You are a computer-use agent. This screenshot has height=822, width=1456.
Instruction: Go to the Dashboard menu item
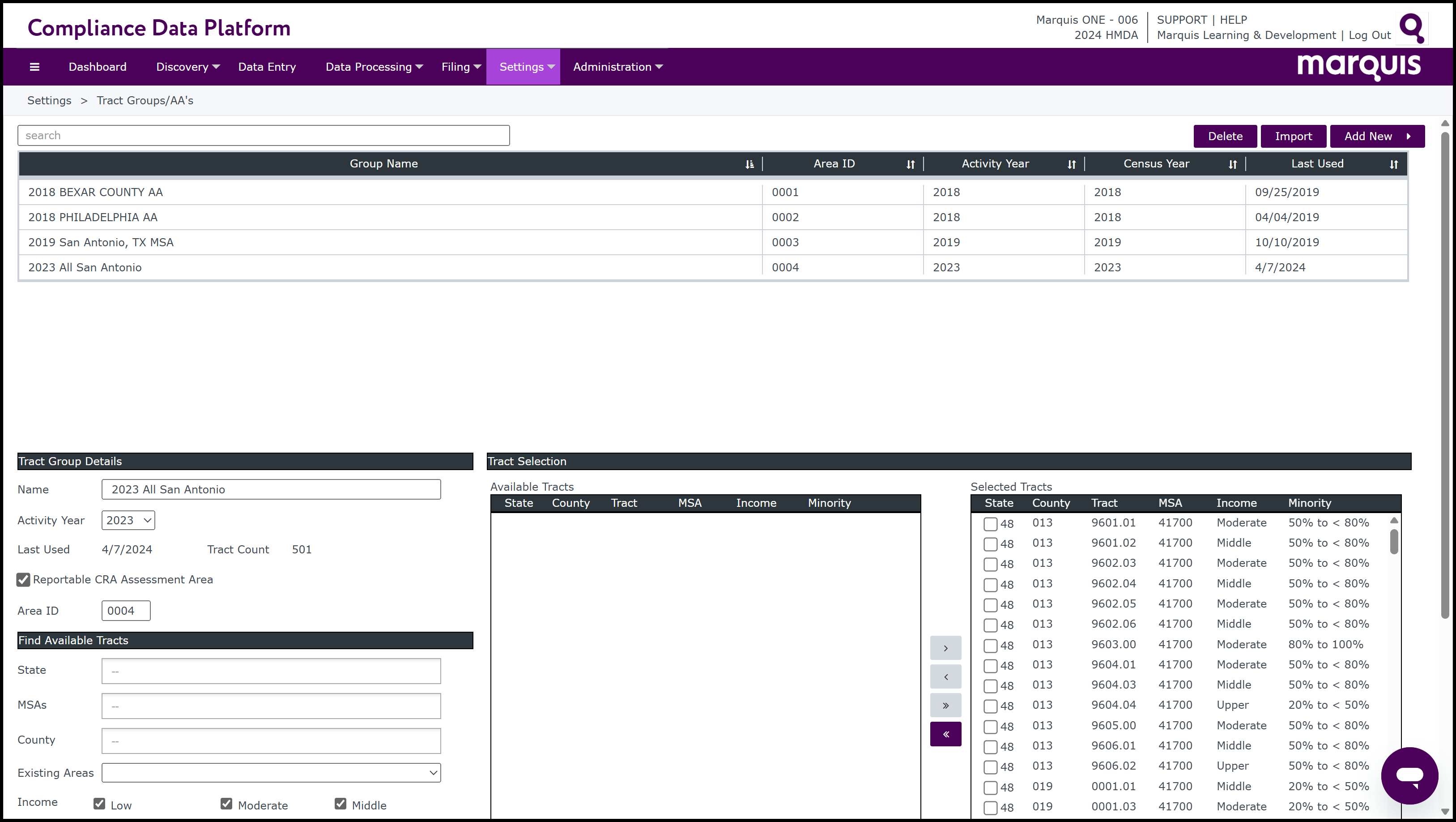click(x=97, y=67)
